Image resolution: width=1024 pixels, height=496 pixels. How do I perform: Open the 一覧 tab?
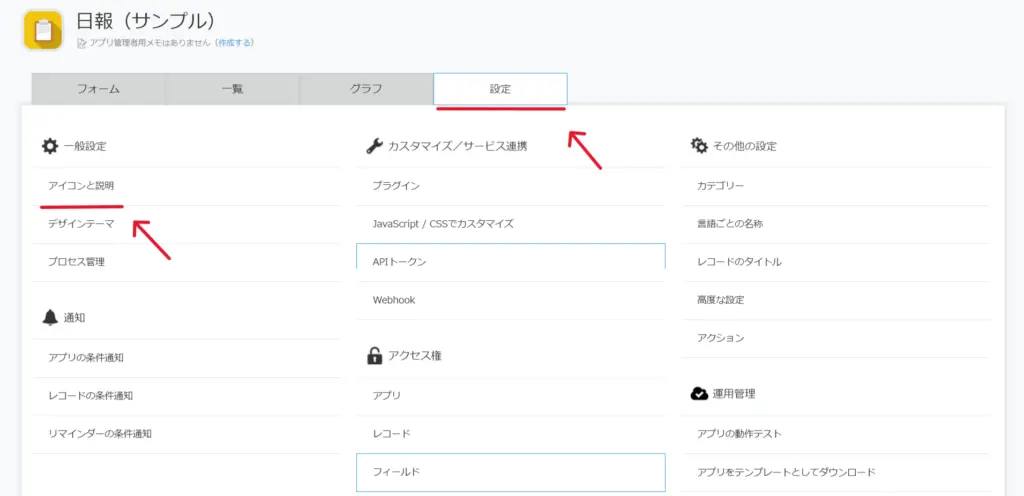tap(232, 89)
